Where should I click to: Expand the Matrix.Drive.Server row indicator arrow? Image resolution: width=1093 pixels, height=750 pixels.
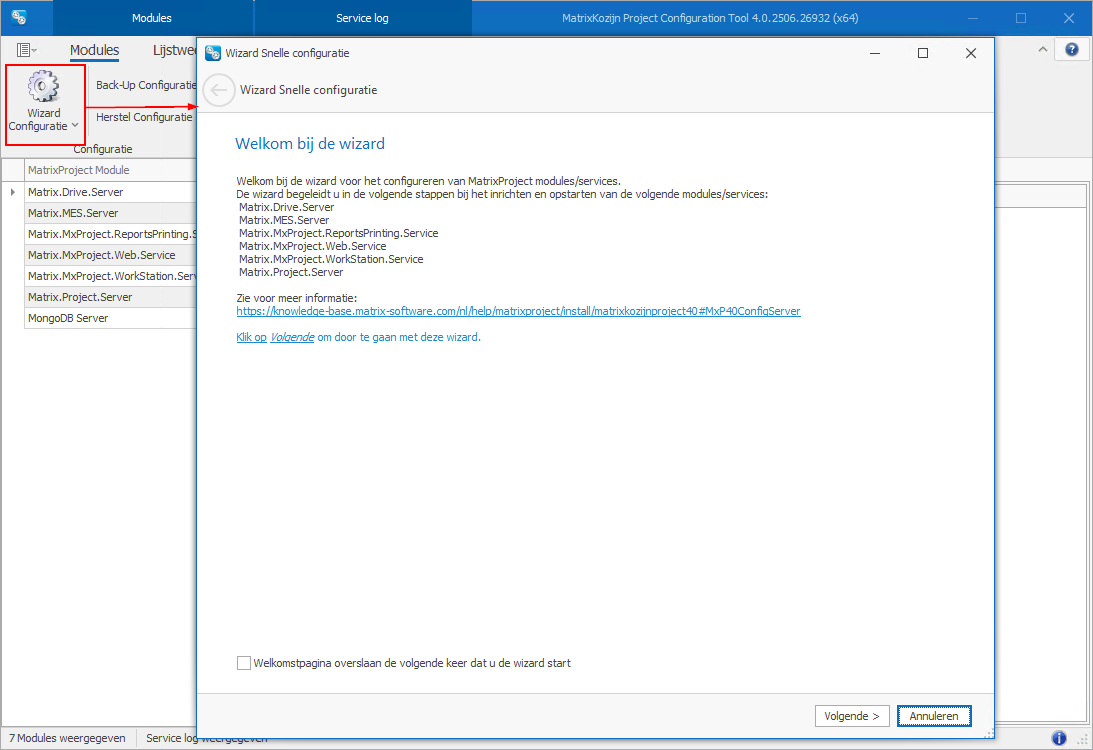pos(13,192)
